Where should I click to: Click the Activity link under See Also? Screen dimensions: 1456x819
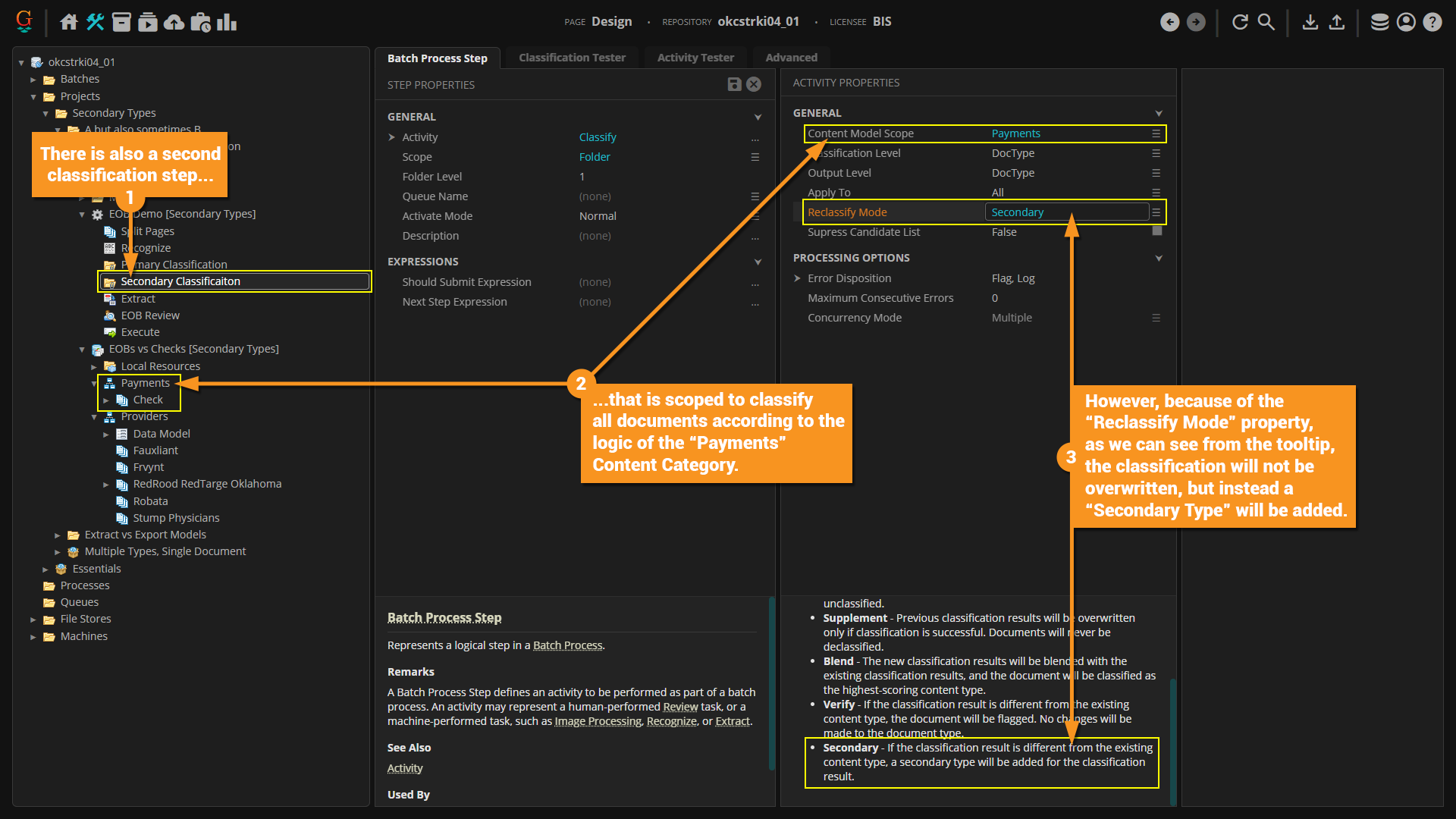(405, 768)
